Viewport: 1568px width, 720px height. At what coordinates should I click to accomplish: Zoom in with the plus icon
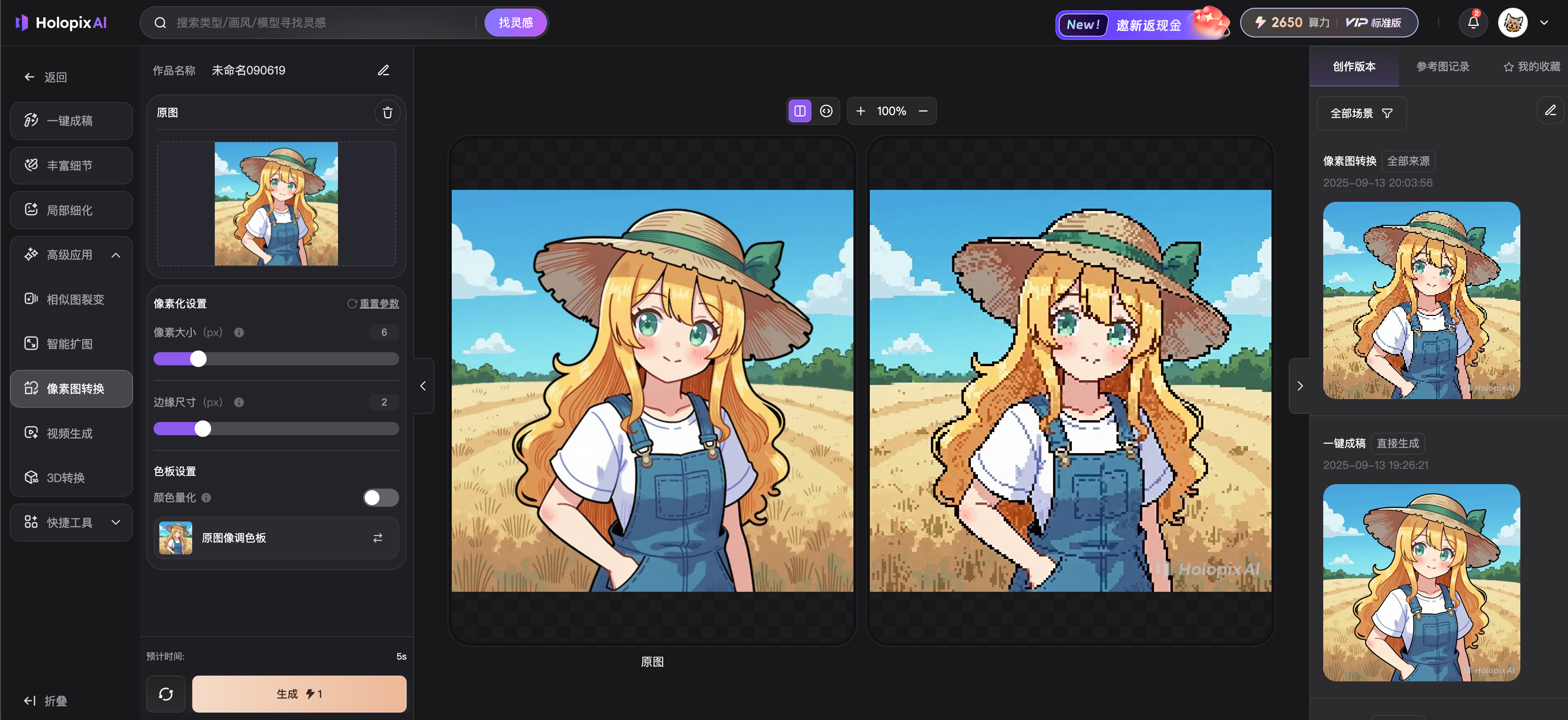click(860, 111)
